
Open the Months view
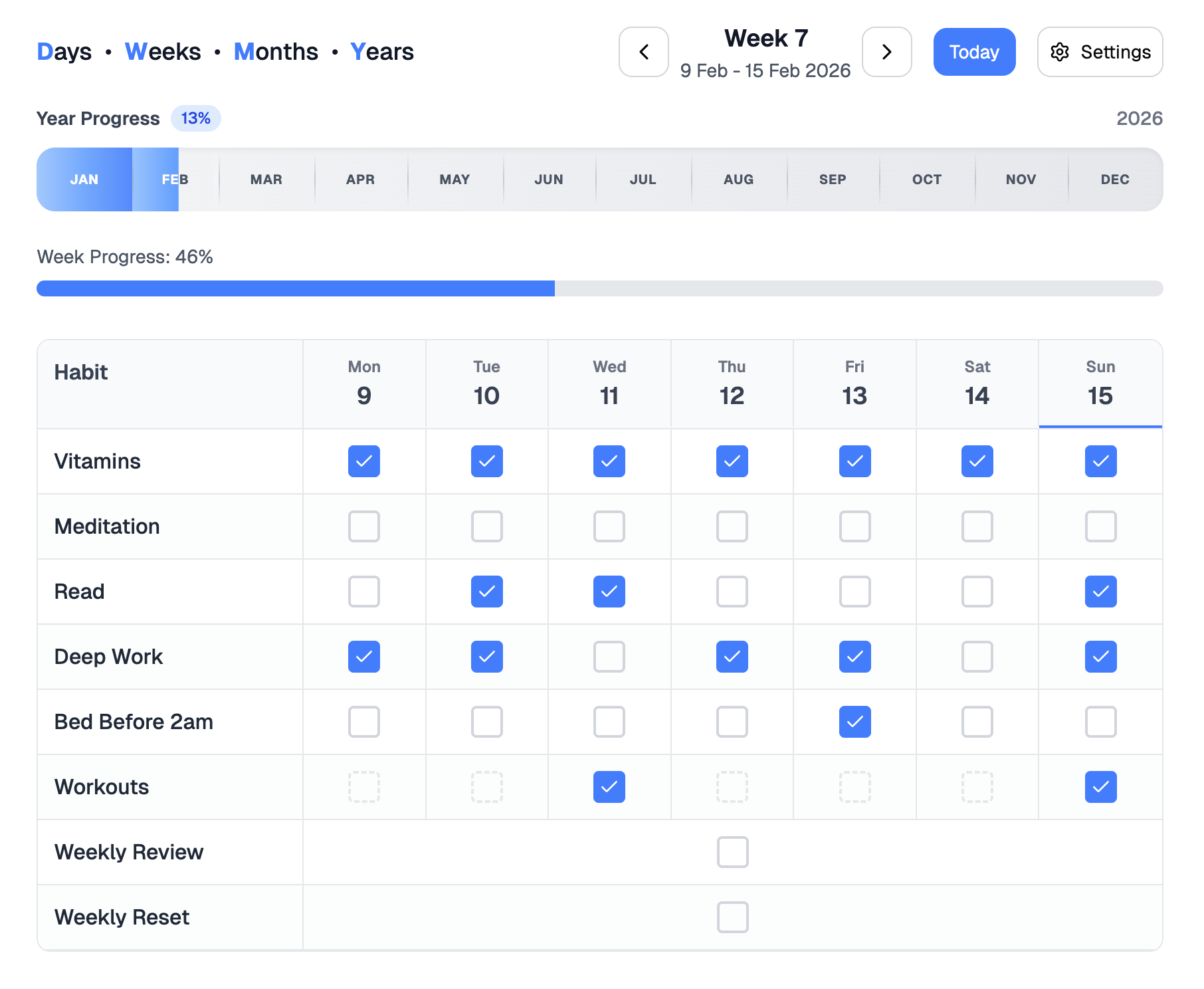(276, 51)
